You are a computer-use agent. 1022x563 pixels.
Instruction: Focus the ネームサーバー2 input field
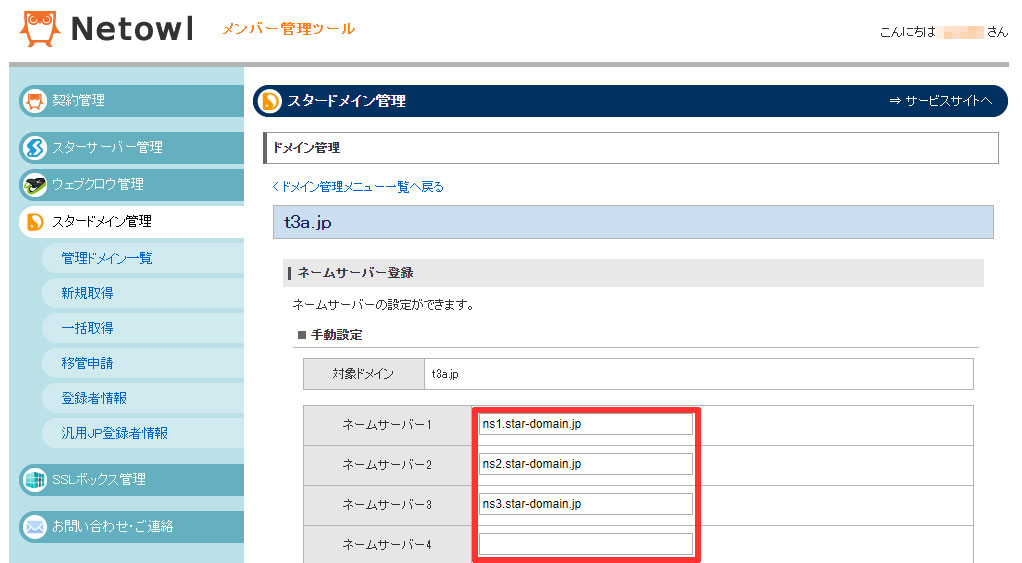585,464
